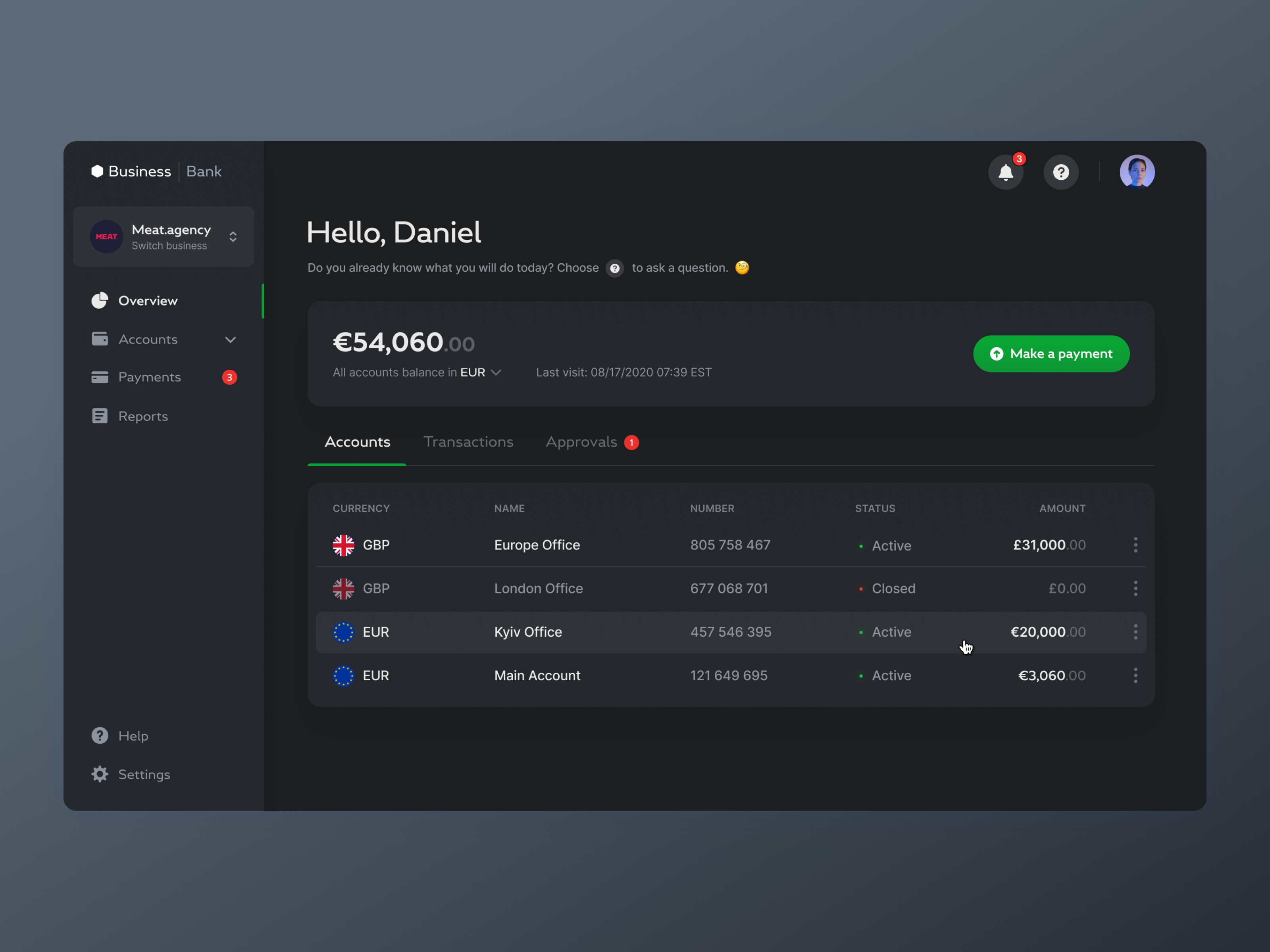Click the £0.00 amount
1270x952 pixels.
[x=1067, y=589]
